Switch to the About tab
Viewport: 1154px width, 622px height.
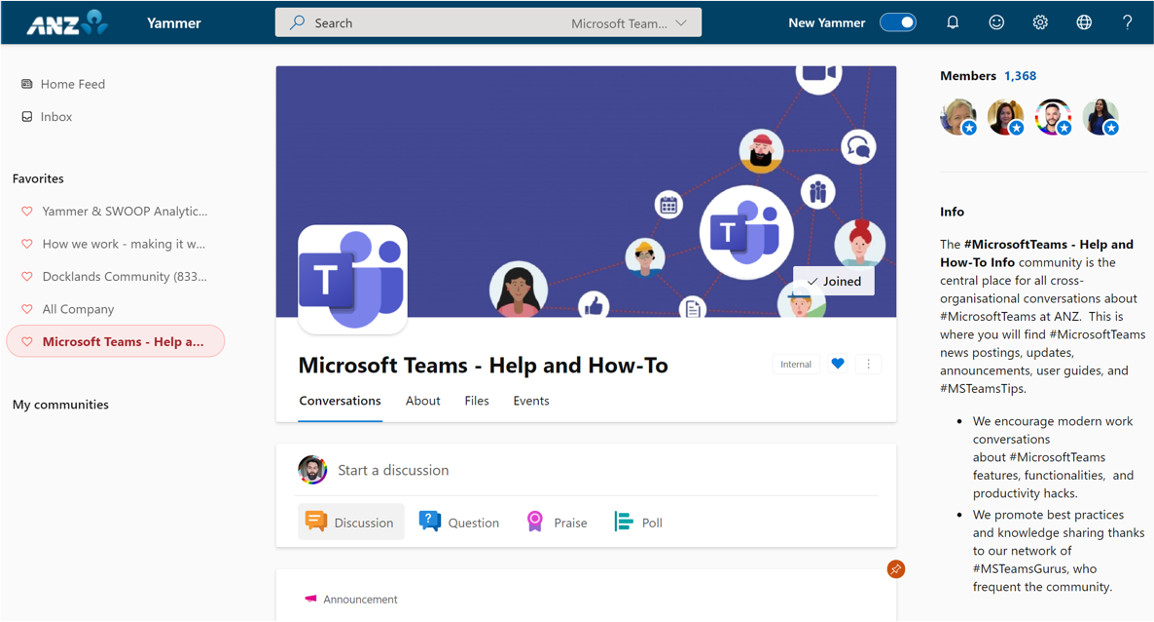coord(423,400)
